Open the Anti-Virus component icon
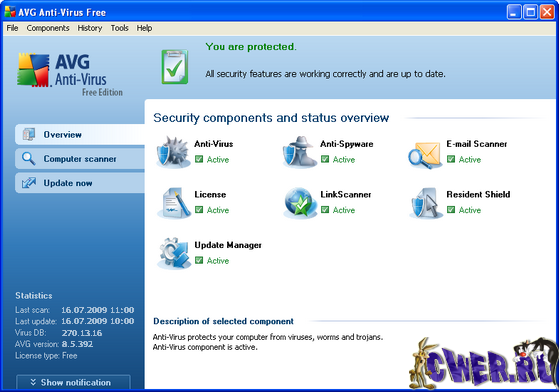Viewport: 559px width, 392px height. 173,152
